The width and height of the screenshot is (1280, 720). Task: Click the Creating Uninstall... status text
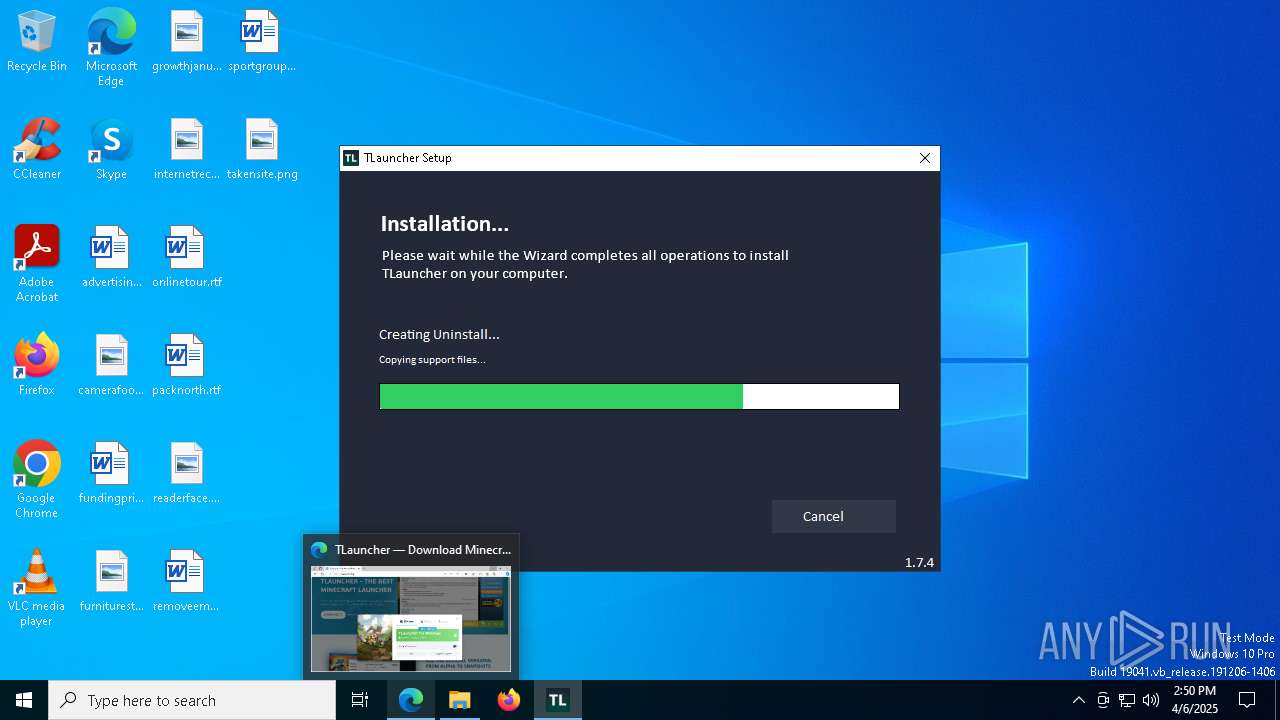439,334
